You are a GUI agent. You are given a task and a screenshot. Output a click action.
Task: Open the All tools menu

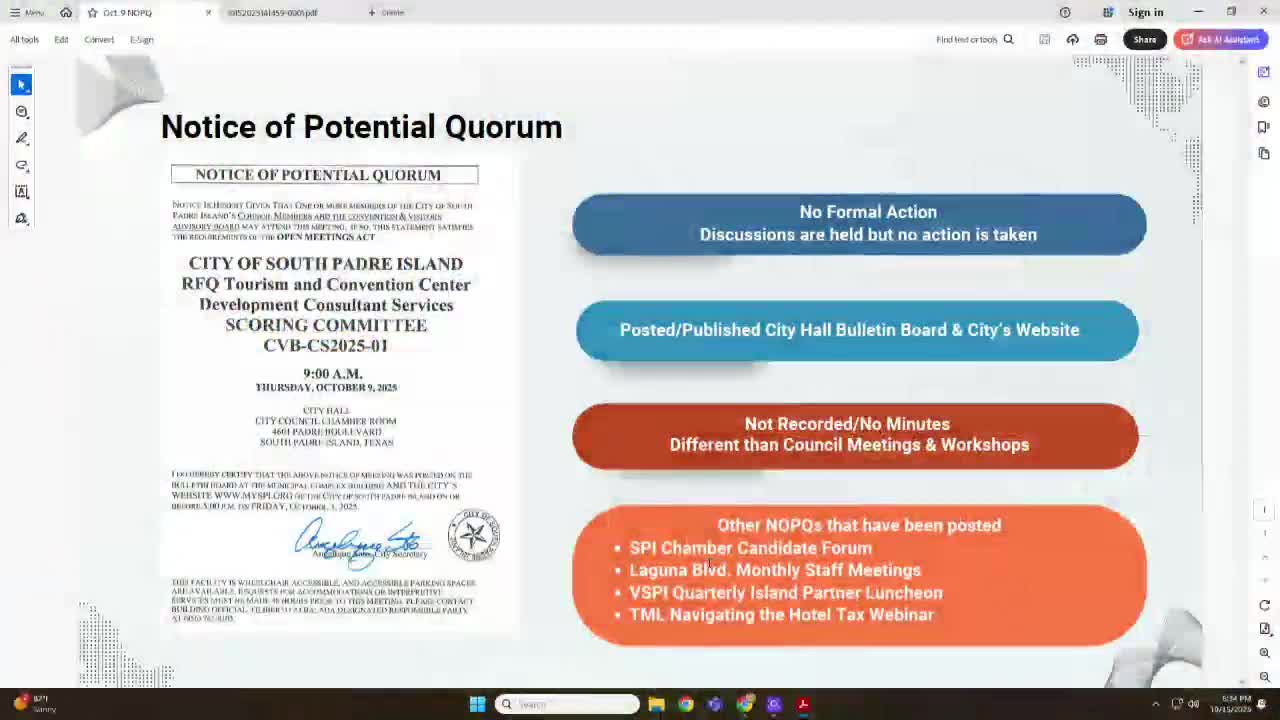(24, 39)
